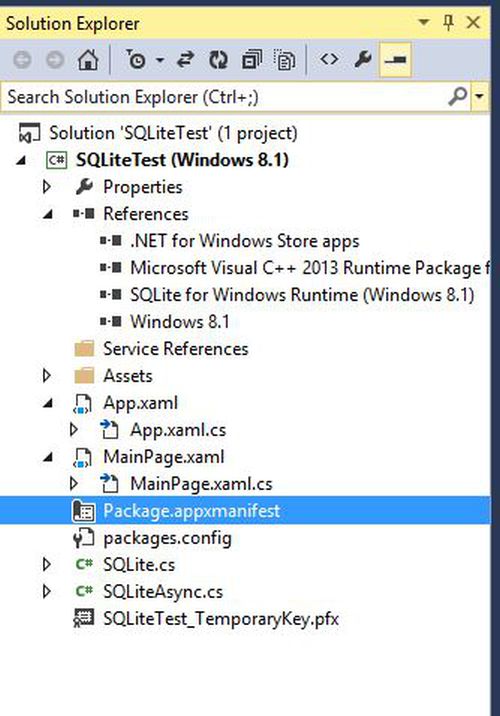
Task: Collapse the MainPage.xaml node
Action: point(47,457)
